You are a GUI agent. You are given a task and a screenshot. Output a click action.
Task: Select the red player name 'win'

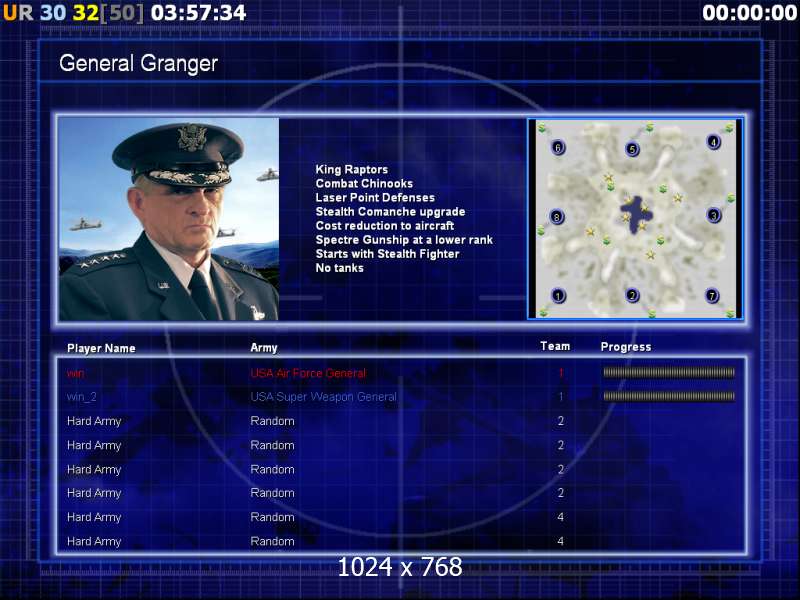click(76, 373)
